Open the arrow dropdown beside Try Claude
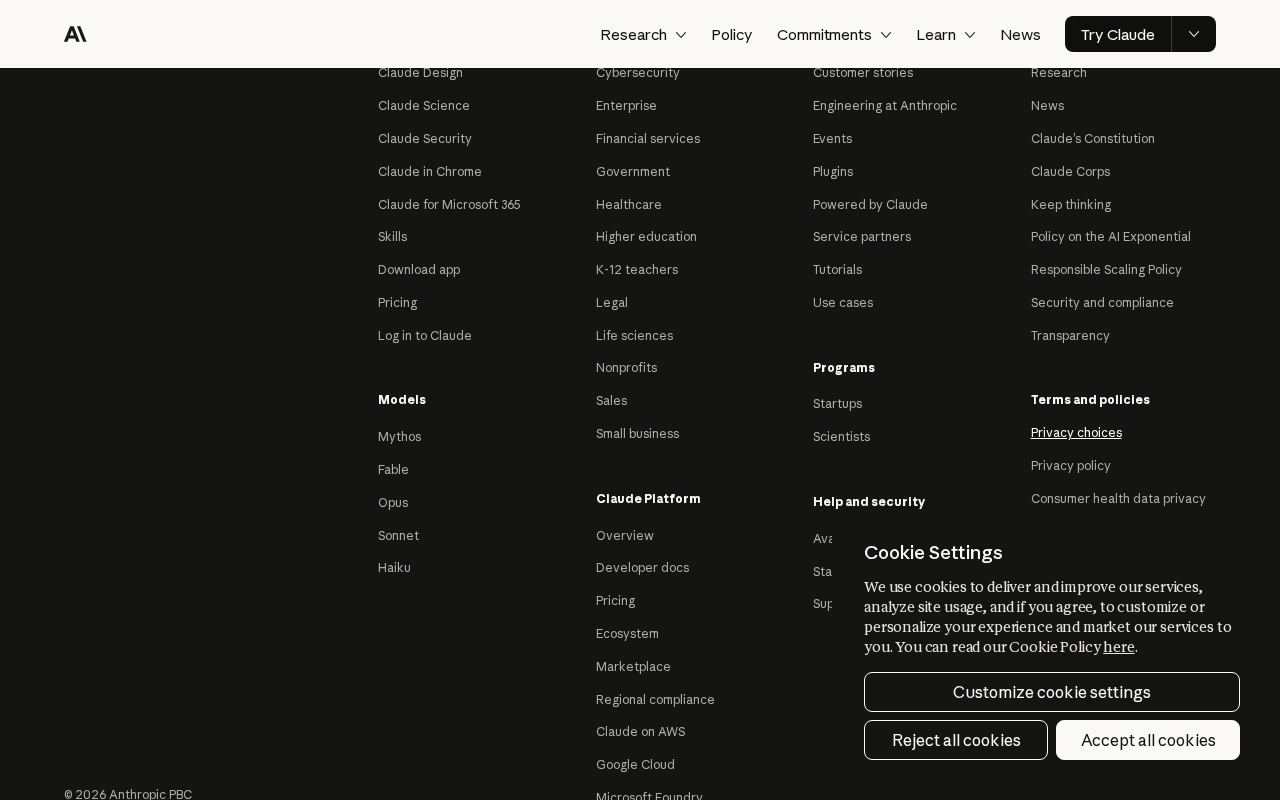The width and height of the screenshot is (1280, 800). 1194,34
